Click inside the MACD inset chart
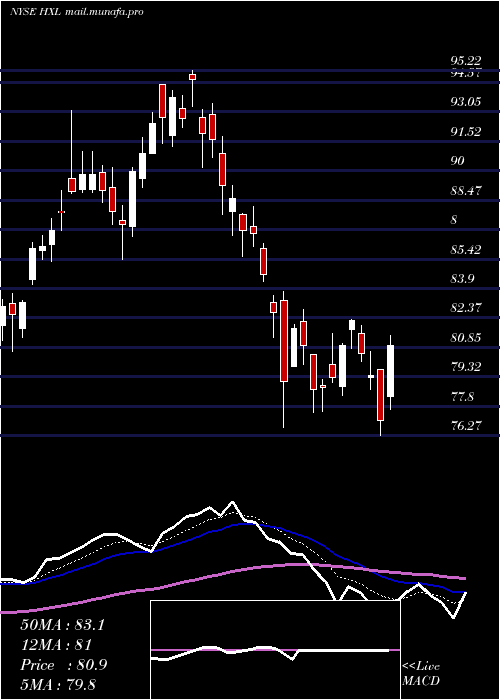This screenshot has height=700, width=500. (275, 650)
